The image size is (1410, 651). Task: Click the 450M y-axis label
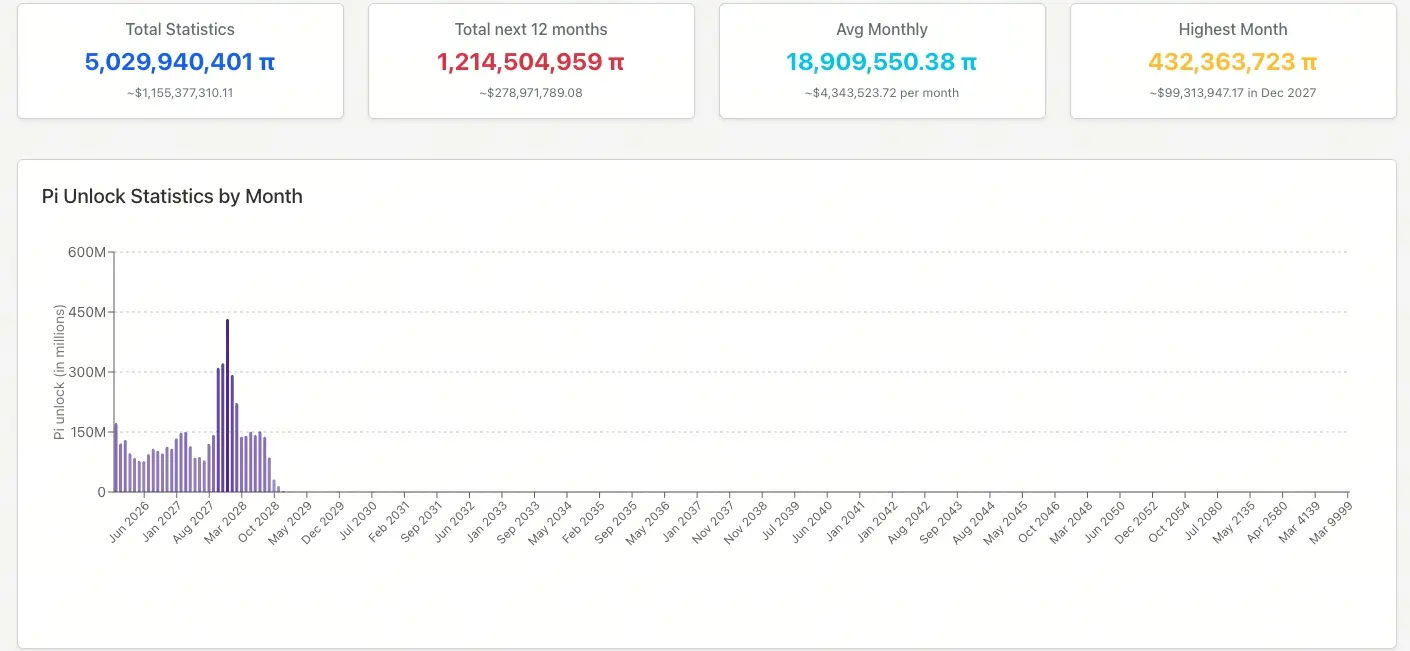point(85,312)
